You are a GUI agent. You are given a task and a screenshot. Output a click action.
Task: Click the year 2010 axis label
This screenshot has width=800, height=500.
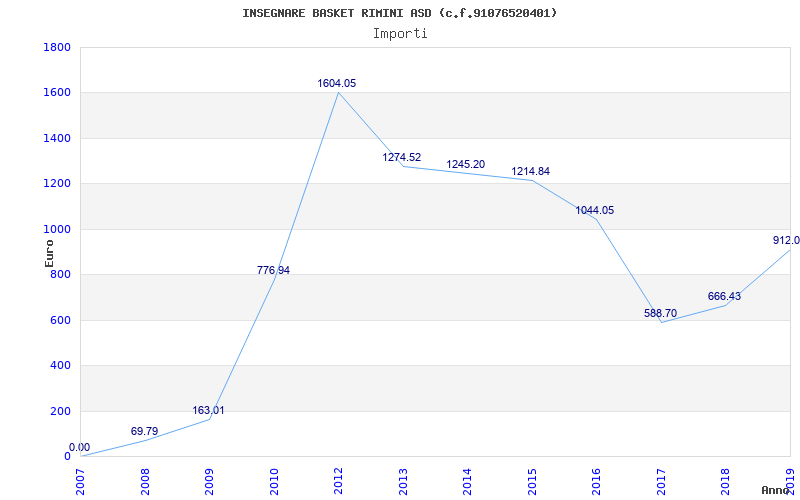274,482
